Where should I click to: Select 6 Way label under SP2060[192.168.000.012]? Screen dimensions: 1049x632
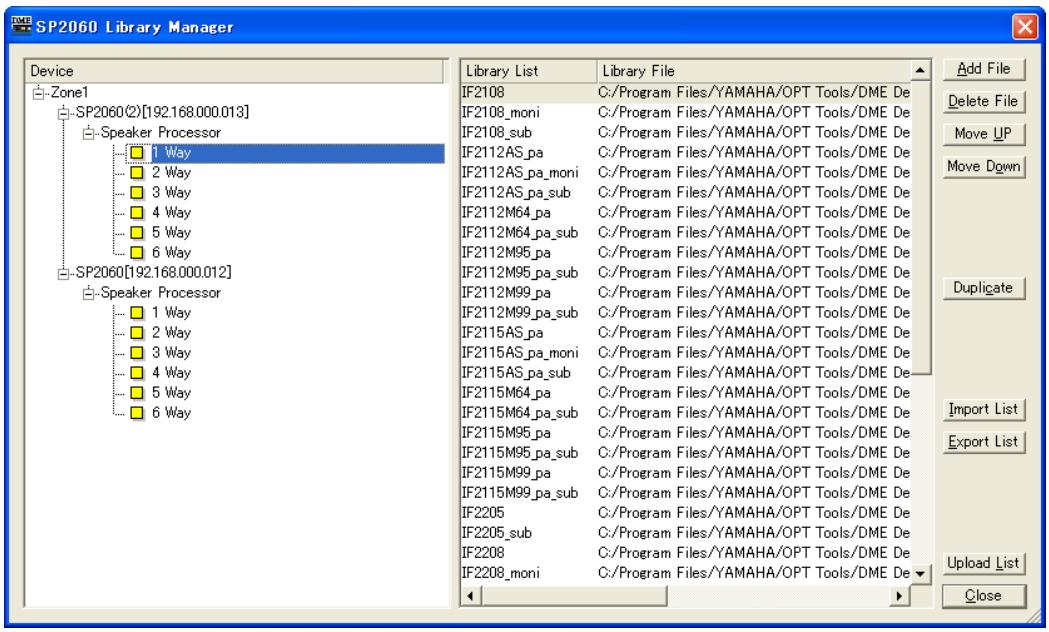coord(171,413)
